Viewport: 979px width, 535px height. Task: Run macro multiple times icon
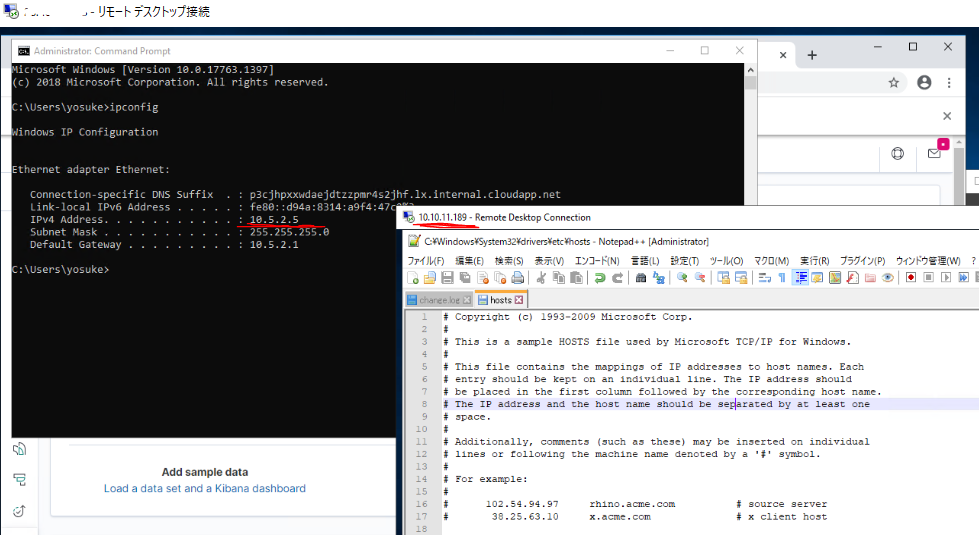tap(963, 278)
